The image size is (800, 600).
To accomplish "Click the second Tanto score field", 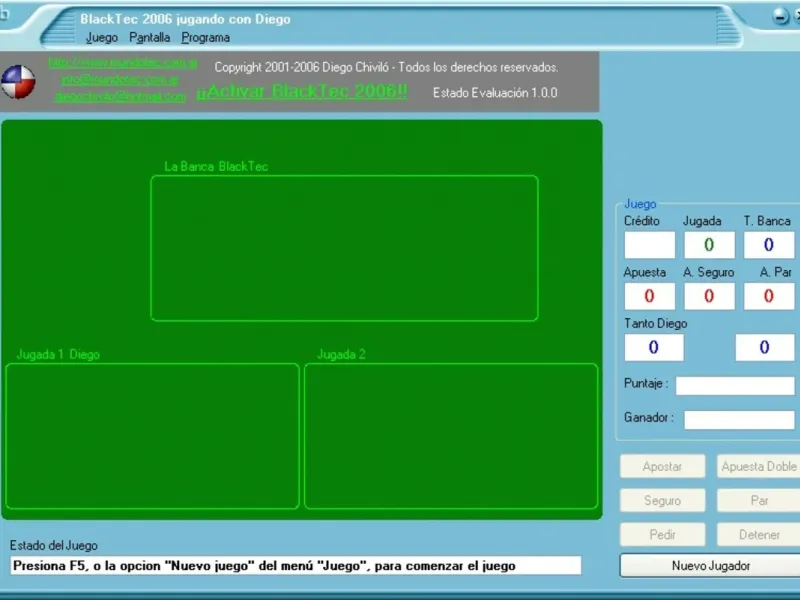I will point(765,347).
